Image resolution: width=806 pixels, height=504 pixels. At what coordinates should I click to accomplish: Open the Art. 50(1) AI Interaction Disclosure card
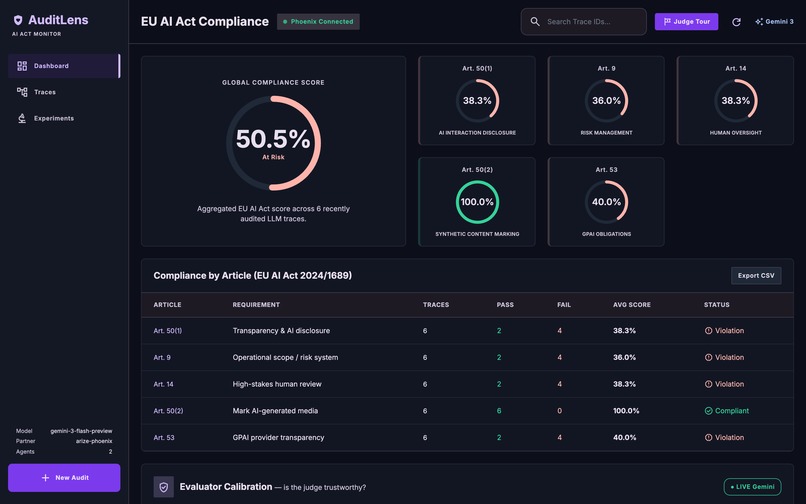[x=477, y=100]
